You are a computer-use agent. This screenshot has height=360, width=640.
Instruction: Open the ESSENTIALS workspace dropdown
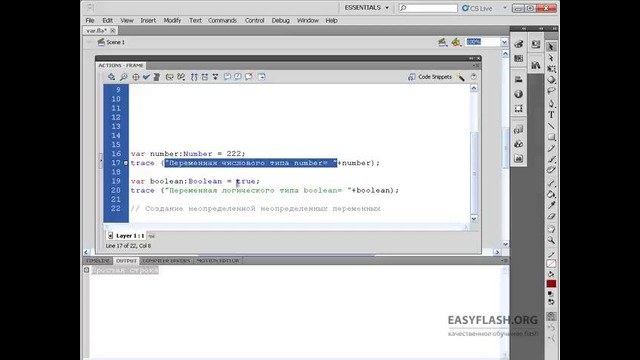click(367, 8)
